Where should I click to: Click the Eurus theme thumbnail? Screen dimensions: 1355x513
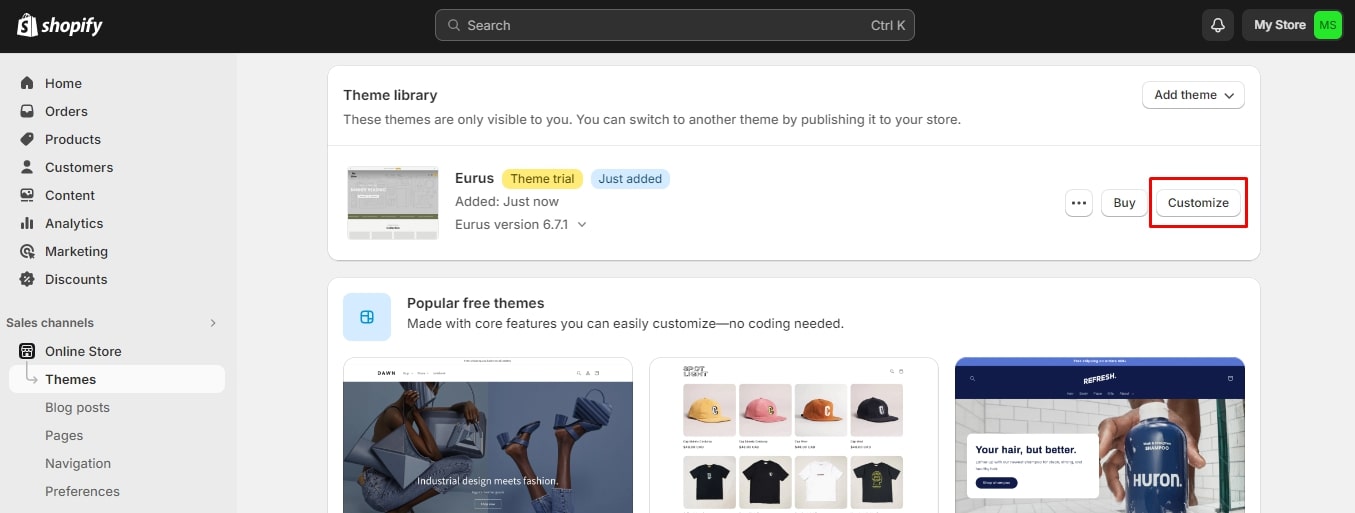click(x=393, y=203)
